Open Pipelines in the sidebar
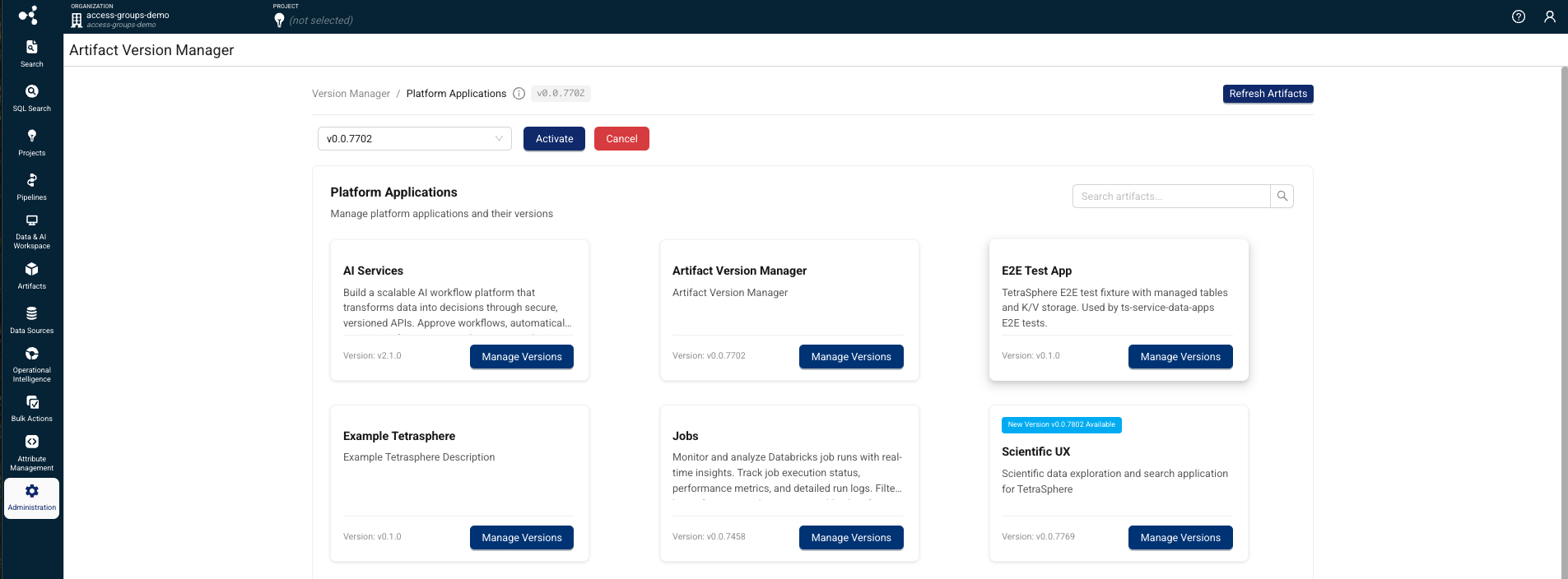Image resolution: width=1568 pixels, height=579 pixels. tap(31, 187)
